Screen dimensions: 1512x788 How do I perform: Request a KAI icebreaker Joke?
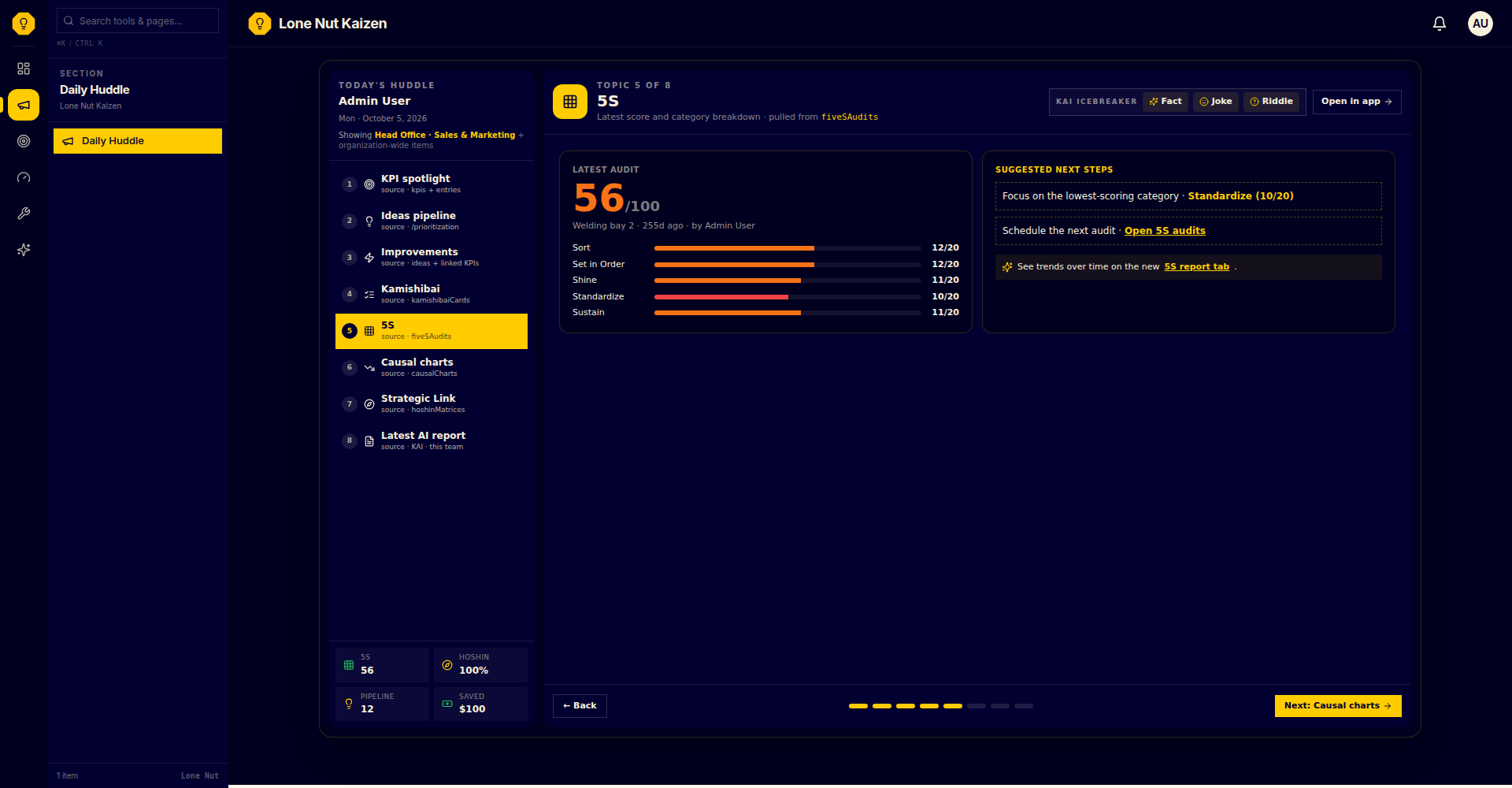1216,102
